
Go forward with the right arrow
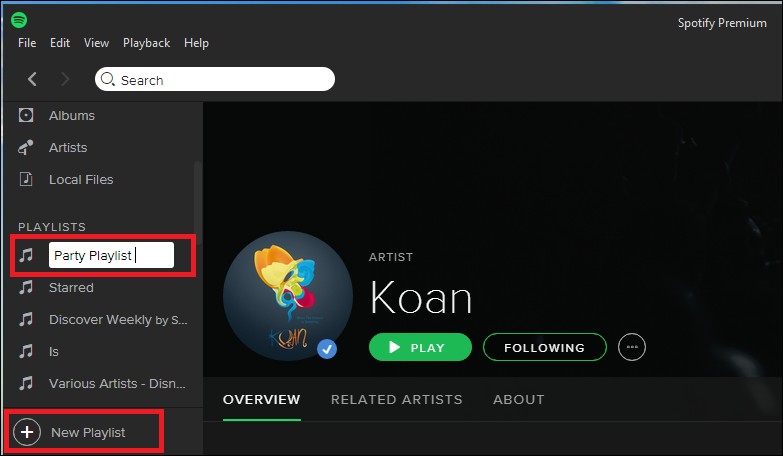click(x=65, y=79)
